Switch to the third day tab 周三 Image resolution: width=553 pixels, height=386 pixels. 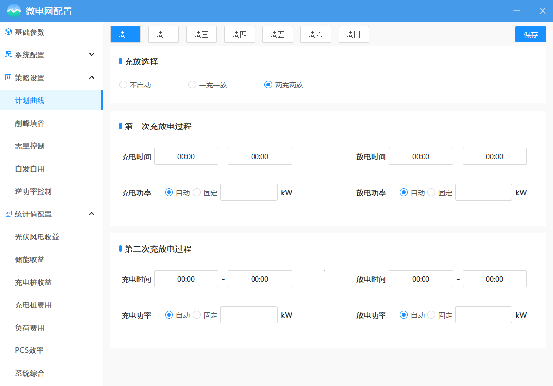(x=201, y=34)
